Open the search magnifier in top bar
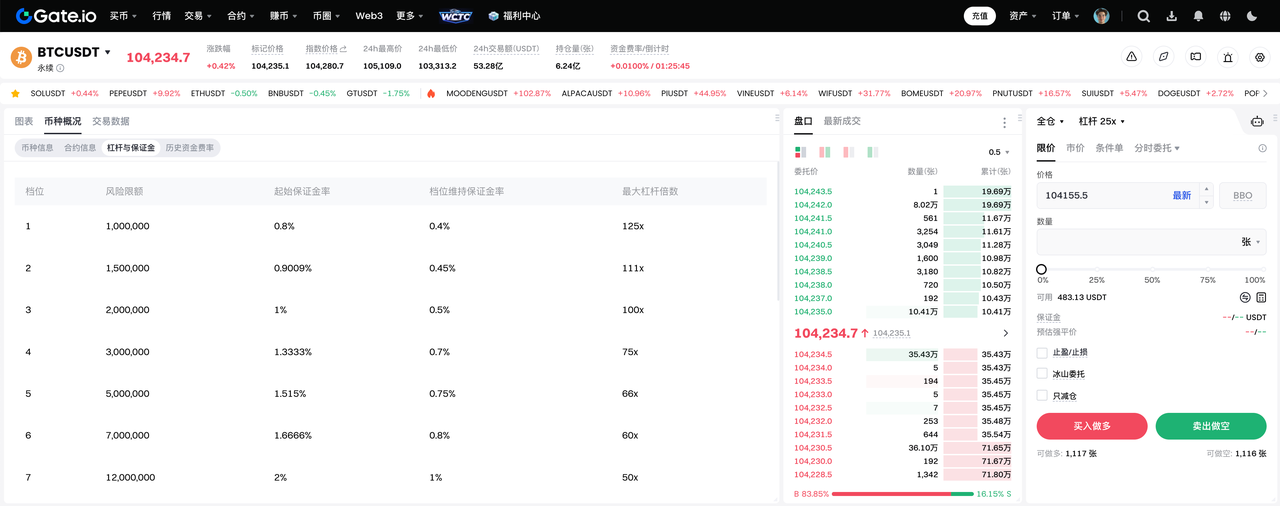 coord(1144,16)
